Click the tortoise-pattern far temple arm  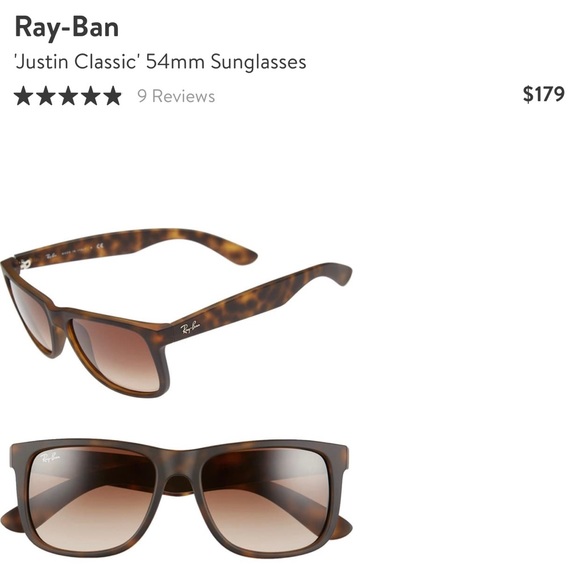coord(137,246)
